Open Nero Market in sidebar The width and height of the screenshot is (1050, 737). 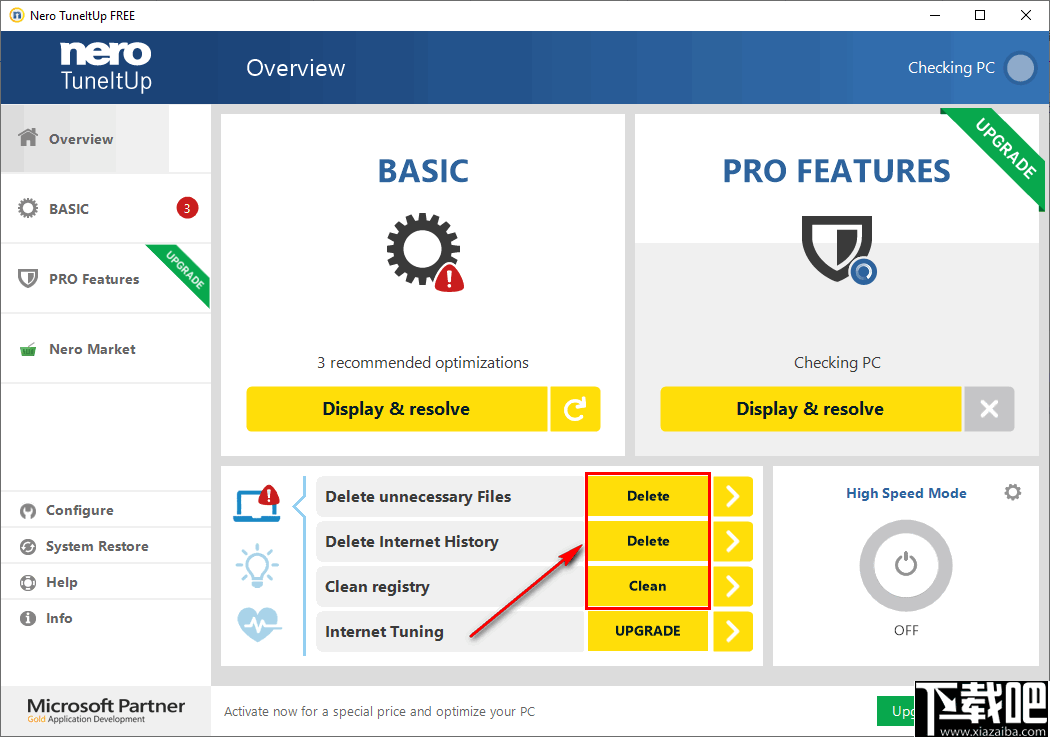coord(106,349)
